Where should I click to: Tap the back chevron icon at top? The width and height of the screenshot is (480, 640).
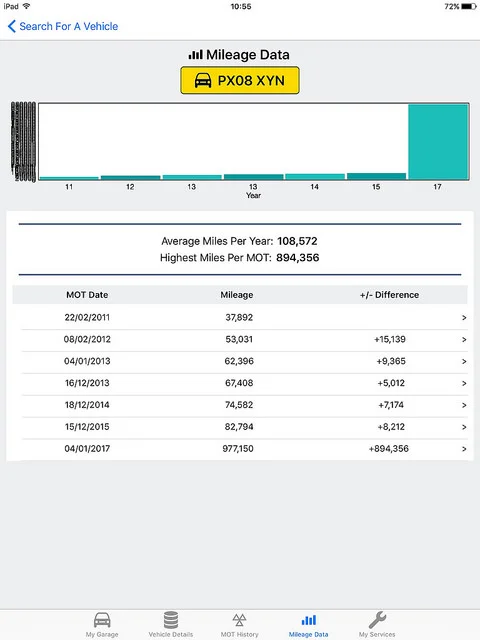(x=11, y=27)
